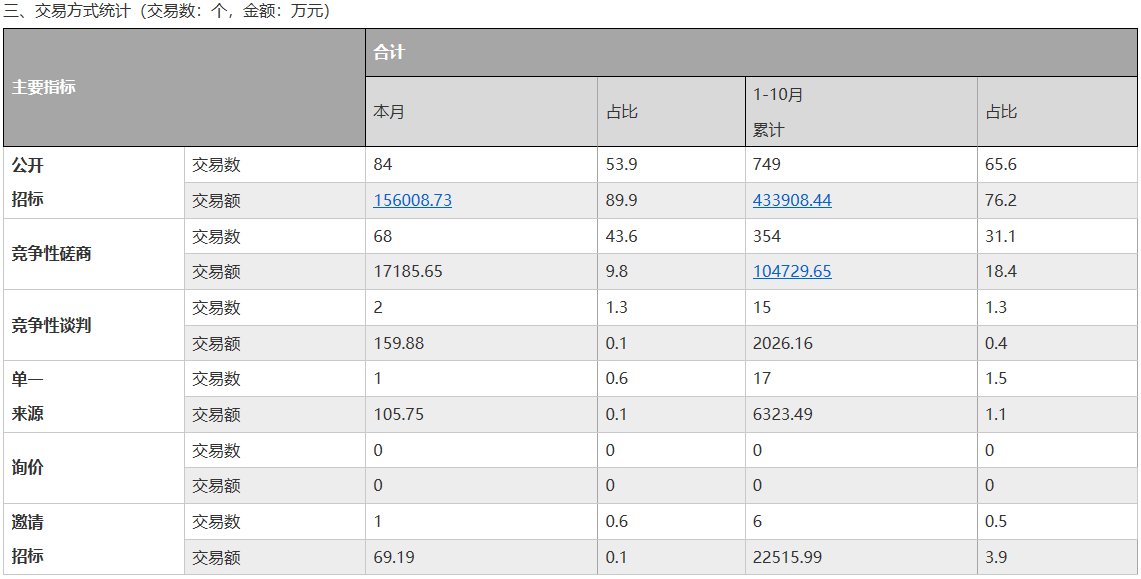Viewport: 1141px width, 579px height.
Task: Select the 主要指标 header cell
Action: 185,87
